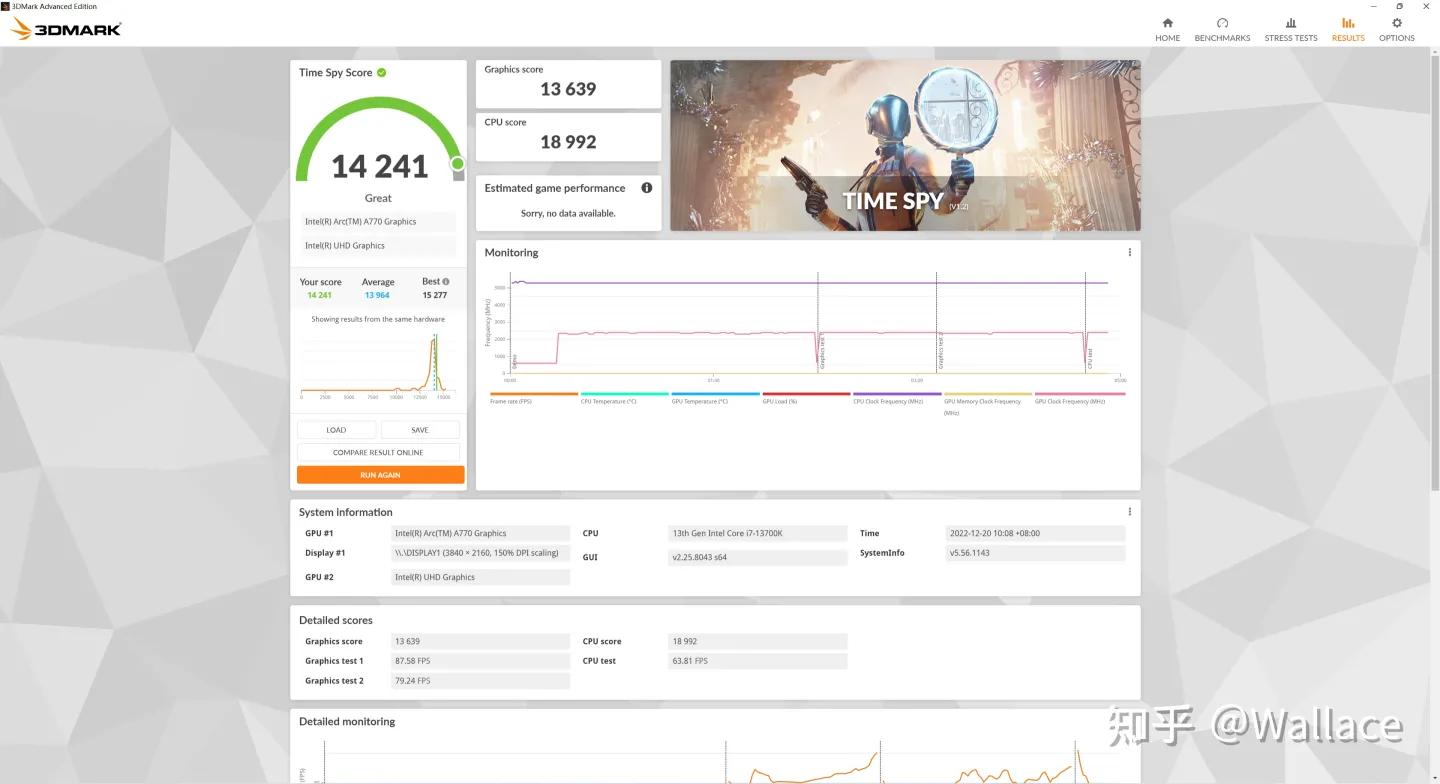Open System information three-dot menu
The height and width of the screenshot is (784, 1440).
click(x=1129, y=512)
